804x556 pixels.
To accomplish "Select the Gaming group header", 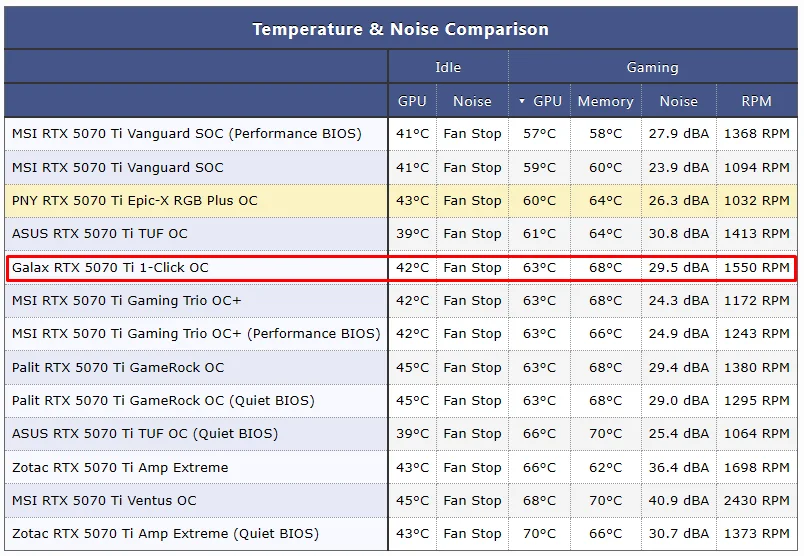I will click(x=652, y=67).
